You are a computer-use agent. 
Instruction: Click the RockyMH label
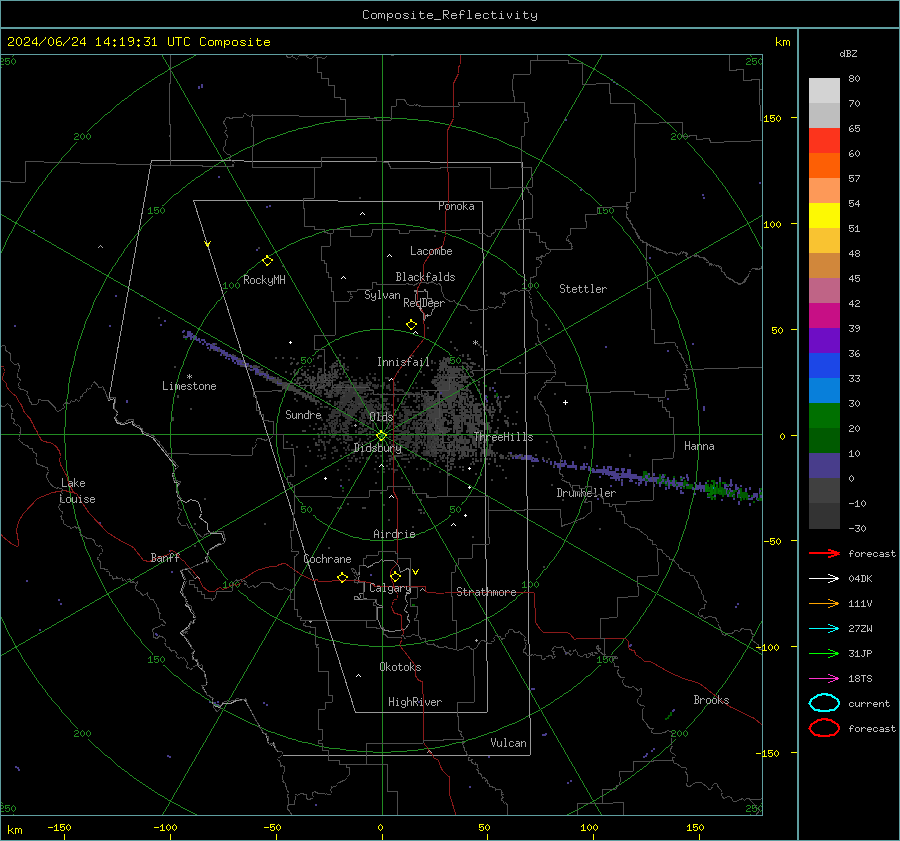pyautogui.click(x=264, y=280)
